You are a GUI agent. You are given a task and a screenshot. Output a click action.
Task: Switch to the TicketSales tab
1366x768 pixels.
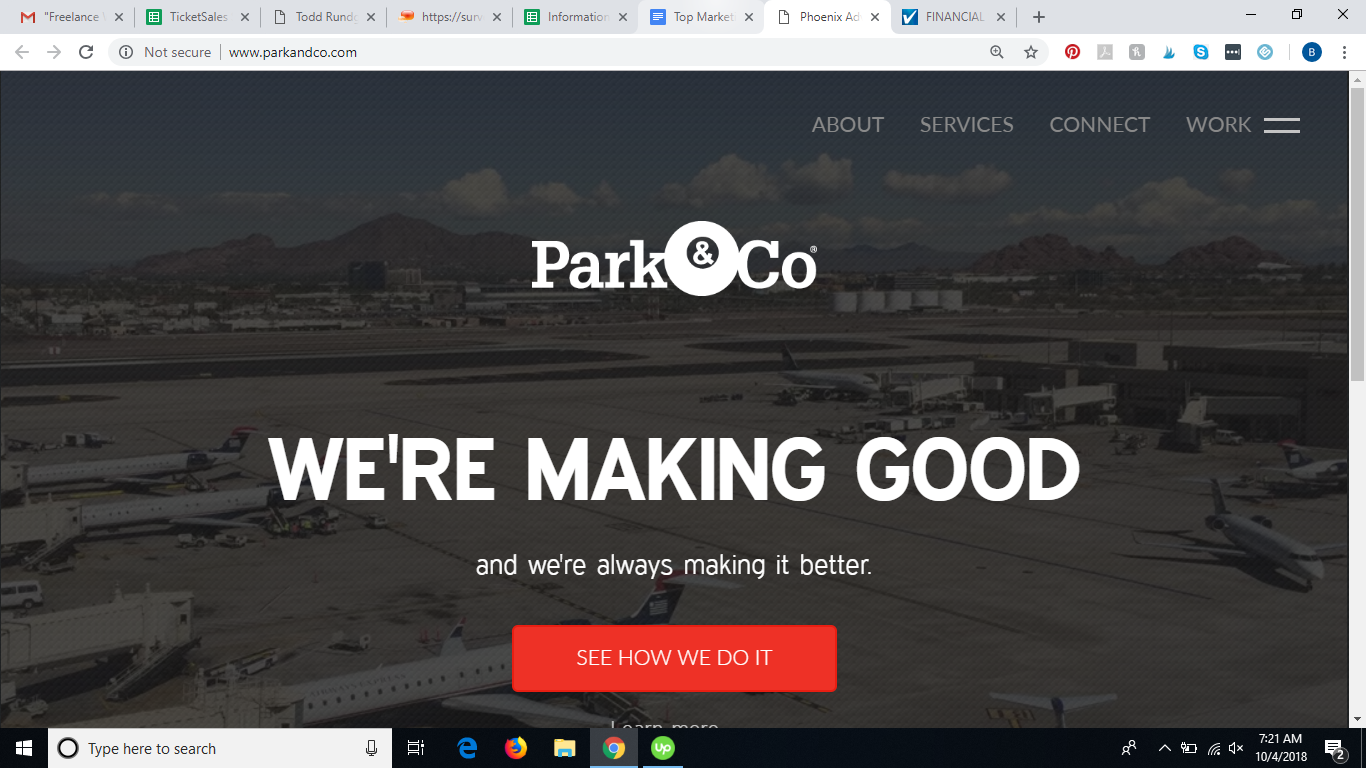coord(196,17)
